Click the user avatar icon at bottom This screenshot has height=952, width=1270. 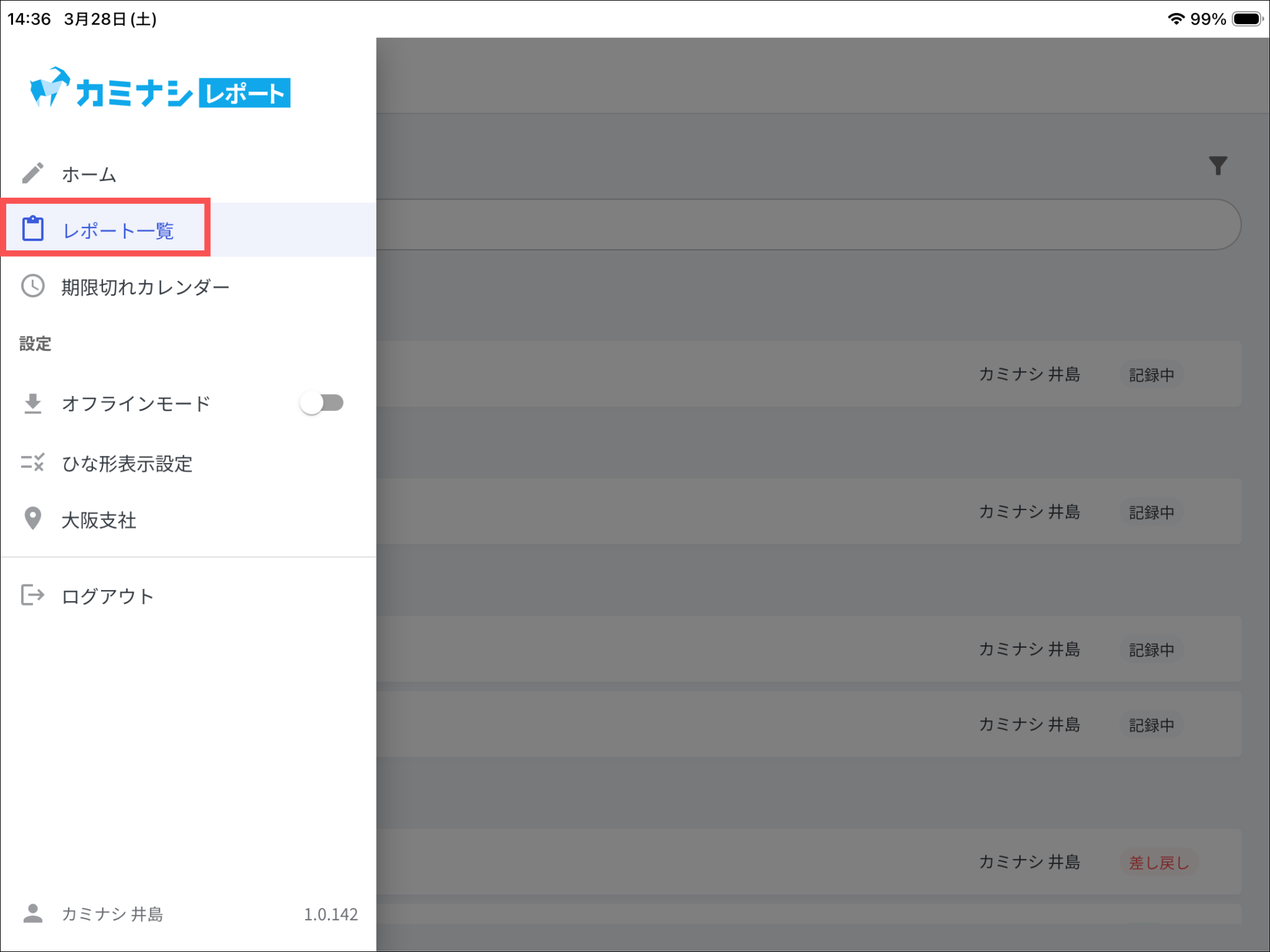click(x=33, y=913)
